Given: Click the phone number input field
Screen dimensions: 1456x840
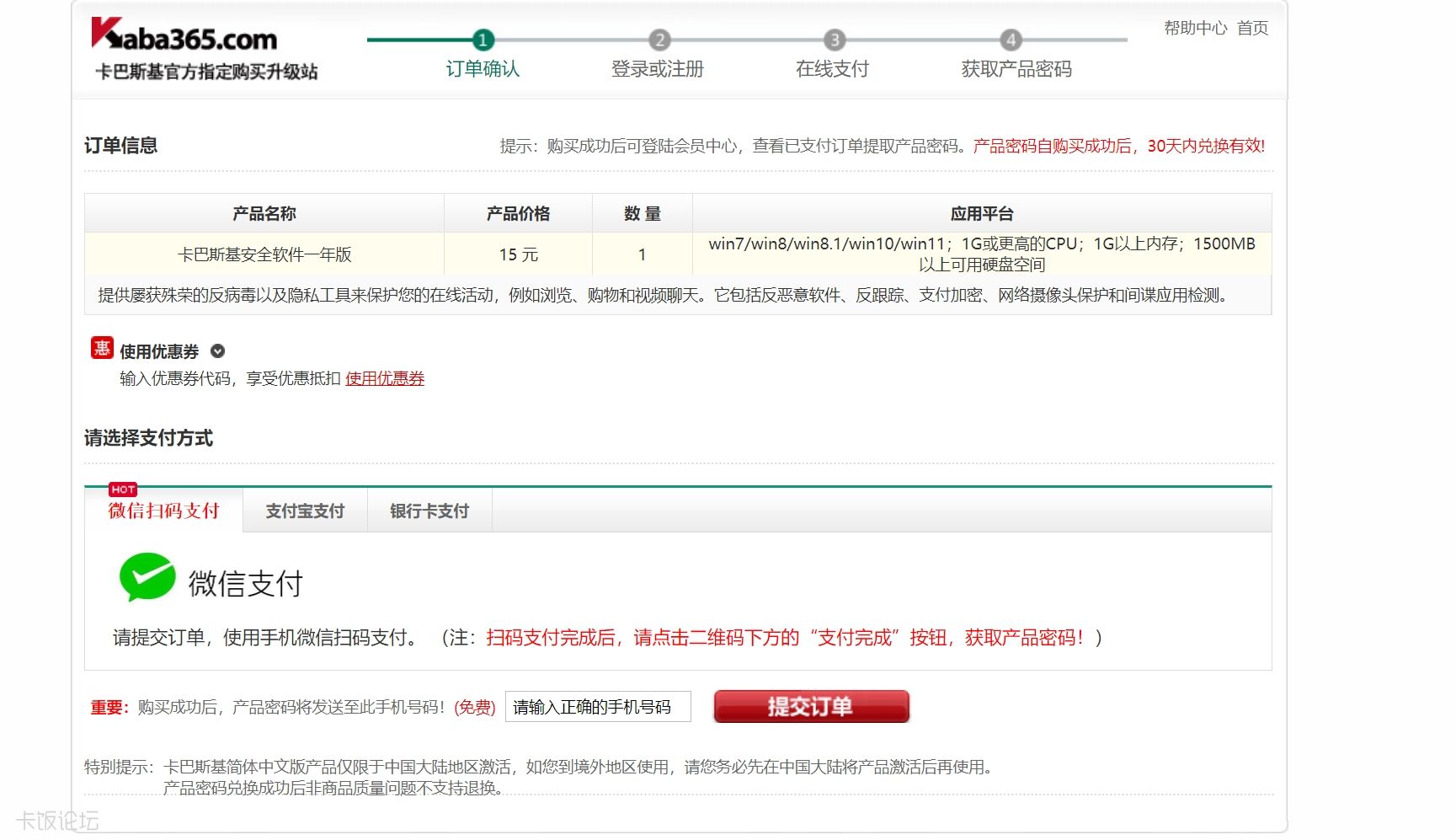Looking at the screenshot, I should coord(598,707).
